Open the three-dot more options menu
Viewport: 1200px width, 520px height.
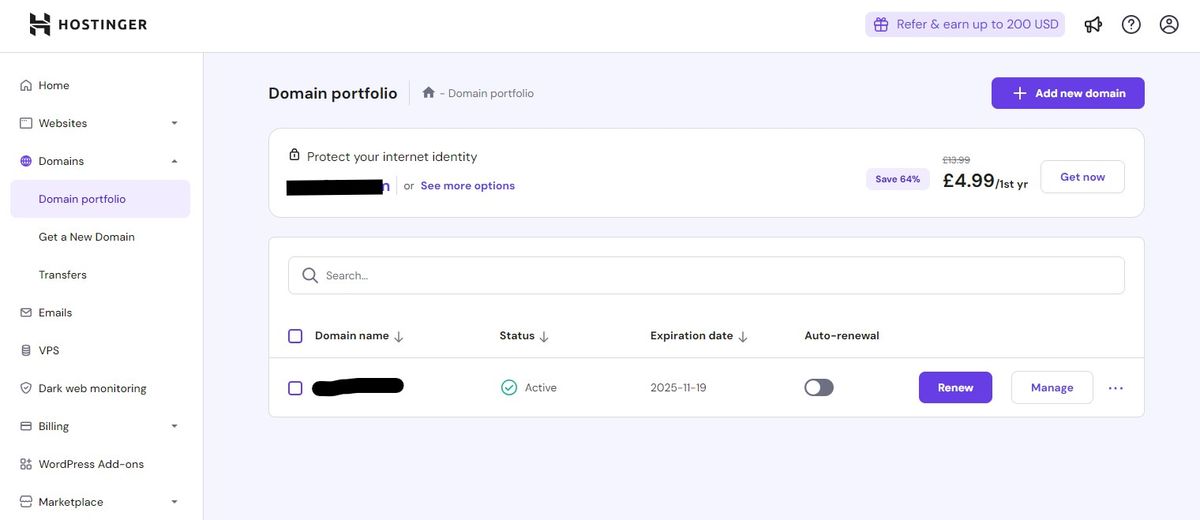point(1116,388)
